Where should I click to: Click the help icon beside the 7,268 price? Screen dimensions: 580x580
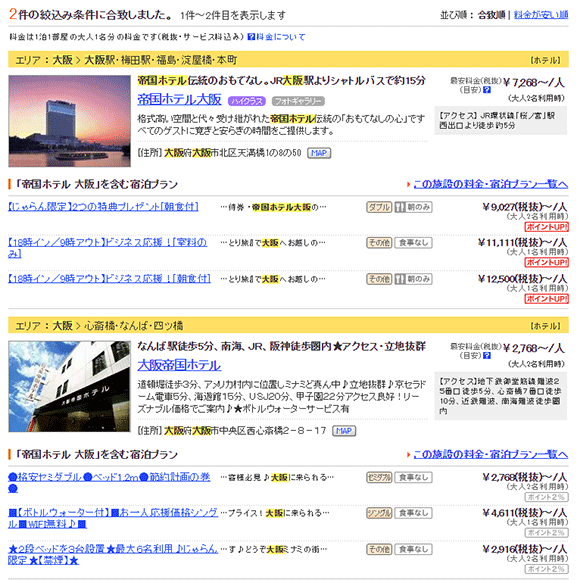[x=487, y=90]
